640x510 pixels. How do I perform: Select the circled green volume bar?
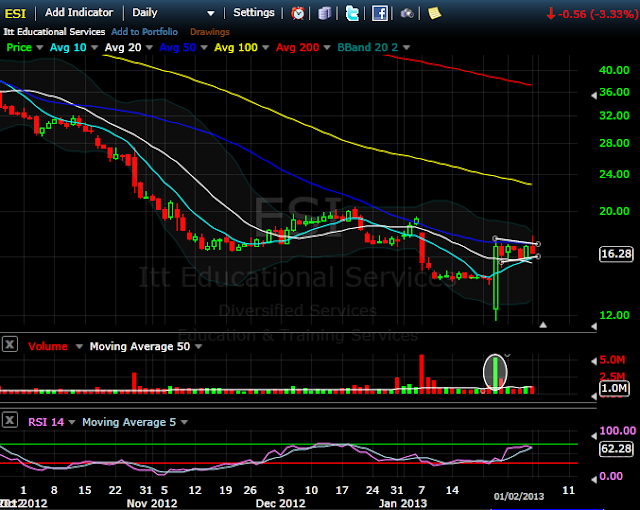point(495,373)
